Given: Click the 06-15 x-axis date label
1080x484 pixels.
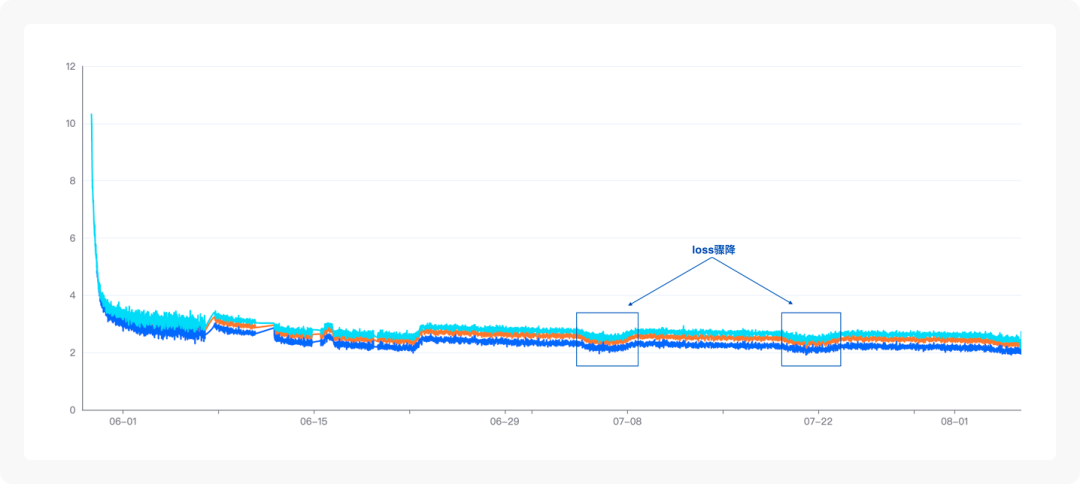Looking at the screenshot, I should pyautogui.click(x=314, y=421).
